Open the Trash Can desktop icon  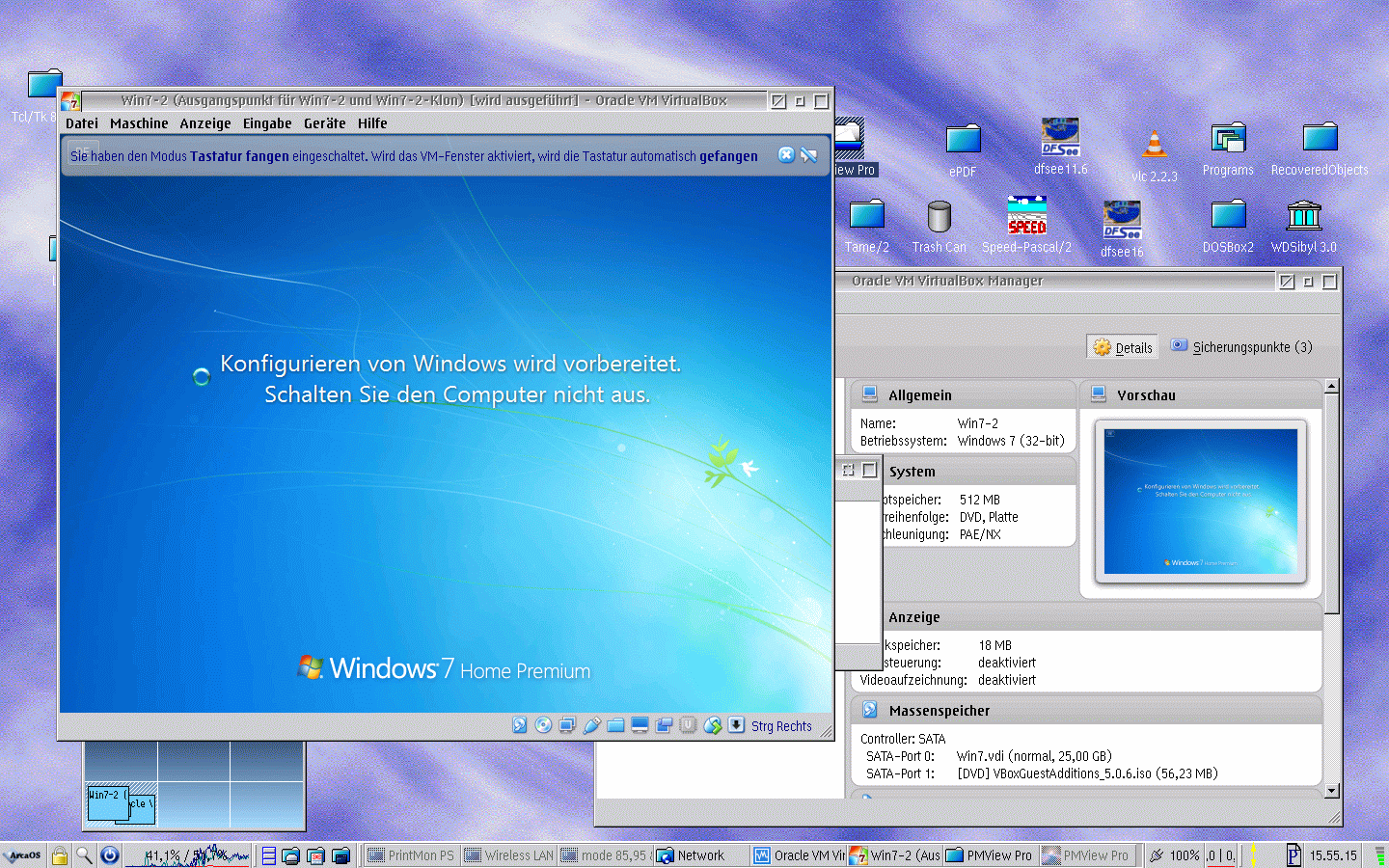pyautogui.click(x=939, y=227)
